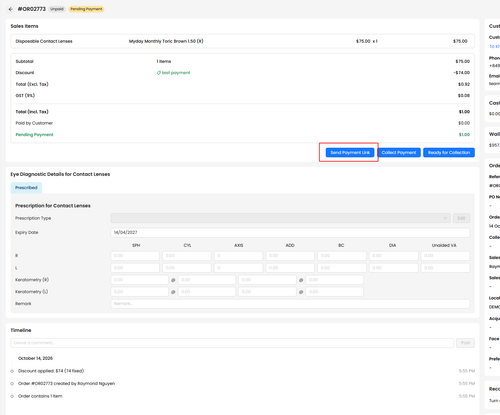Click the left eye CYL input
This screenshot has height=415, width=500.
[187, 268]
